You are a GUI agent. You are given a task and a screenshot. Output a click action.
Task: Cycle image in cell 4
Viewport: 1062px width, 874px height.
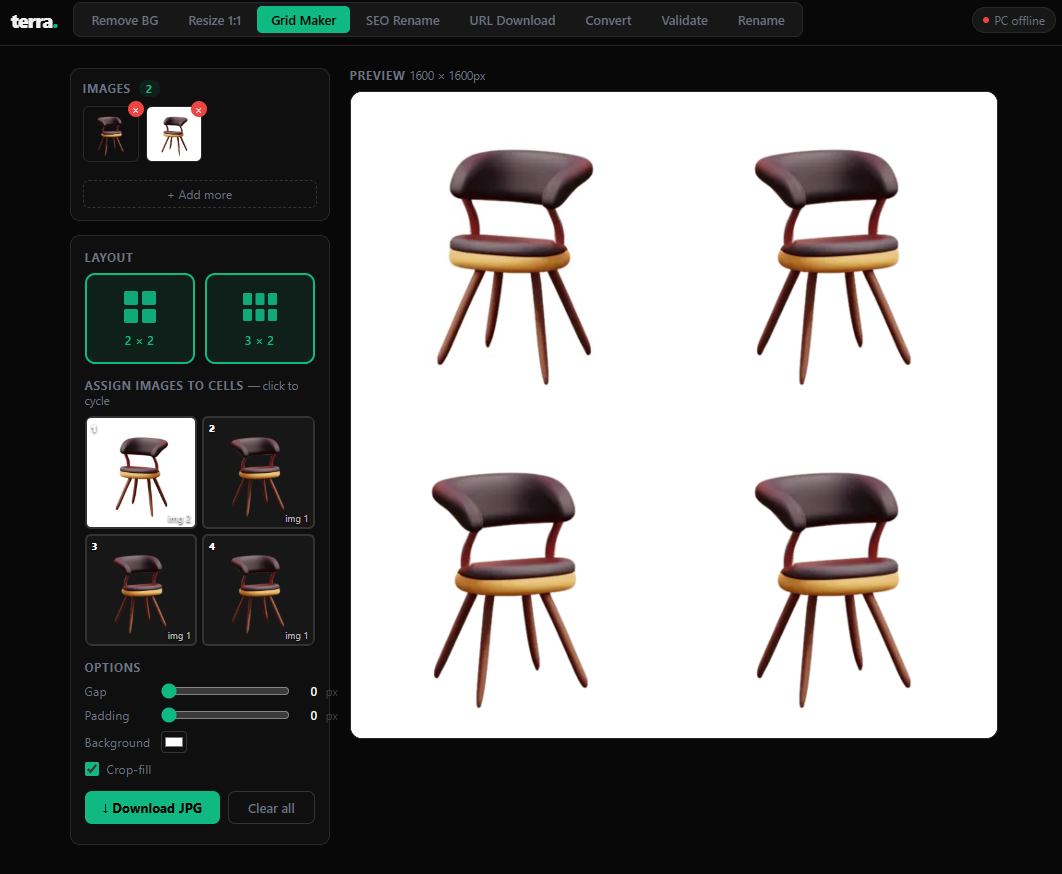click(258, 589)
